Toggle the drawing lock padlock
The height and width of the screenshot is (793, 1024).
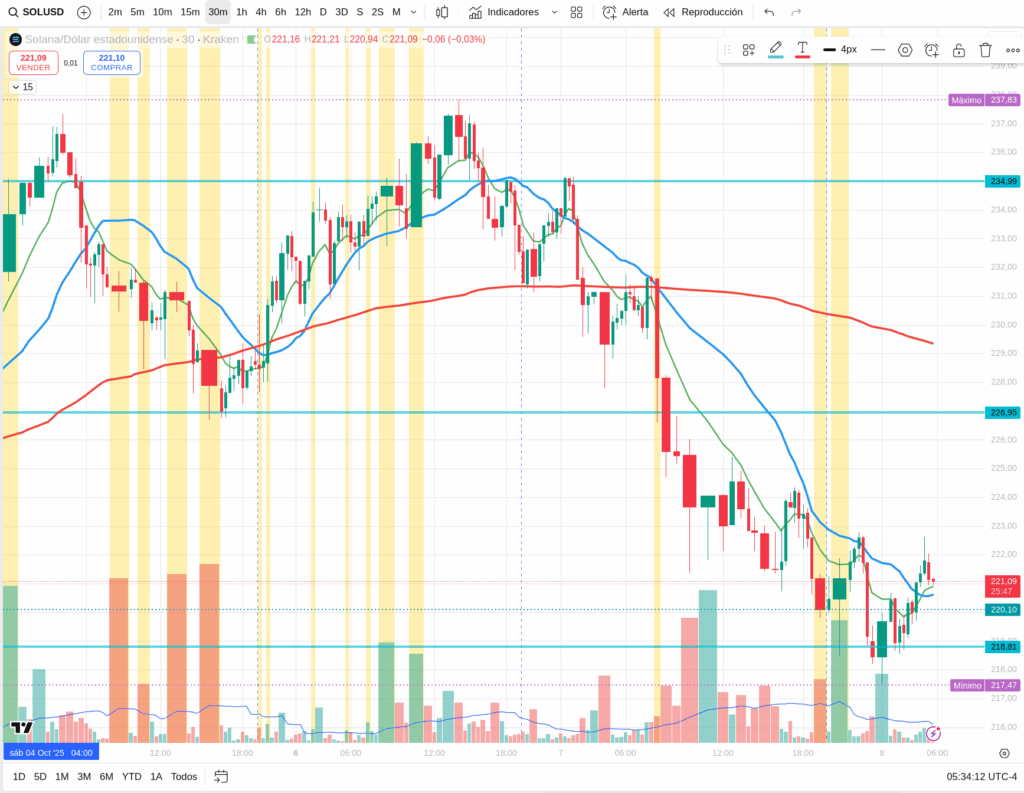[x=959, y=49]
